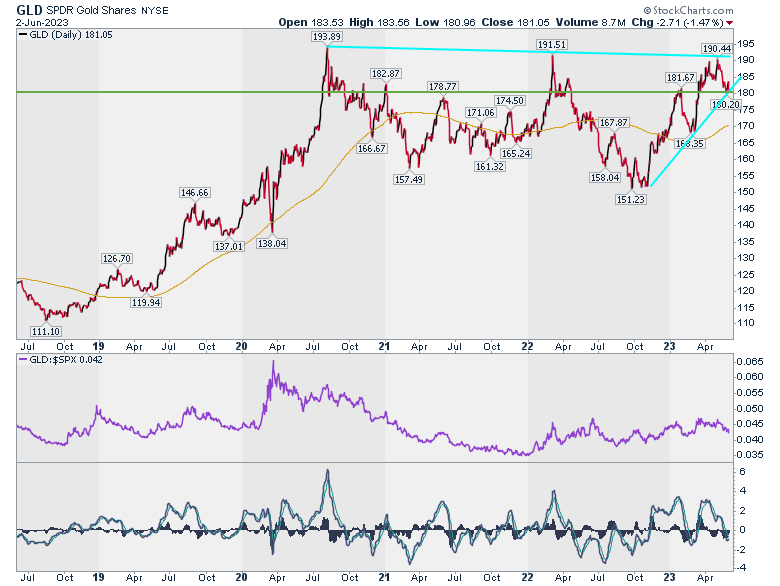This screenshot has width=780, height=586.
Task: Click the 6 oscillator axis tick
Action: [x=743, y=472]
